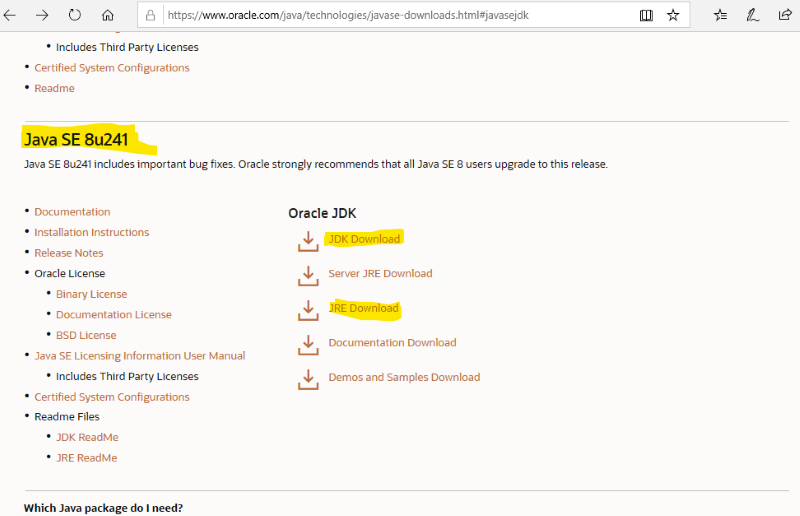The image size is (800, 516).
Task: Click the browser Back arrow
Action: [x=11, y=16]
